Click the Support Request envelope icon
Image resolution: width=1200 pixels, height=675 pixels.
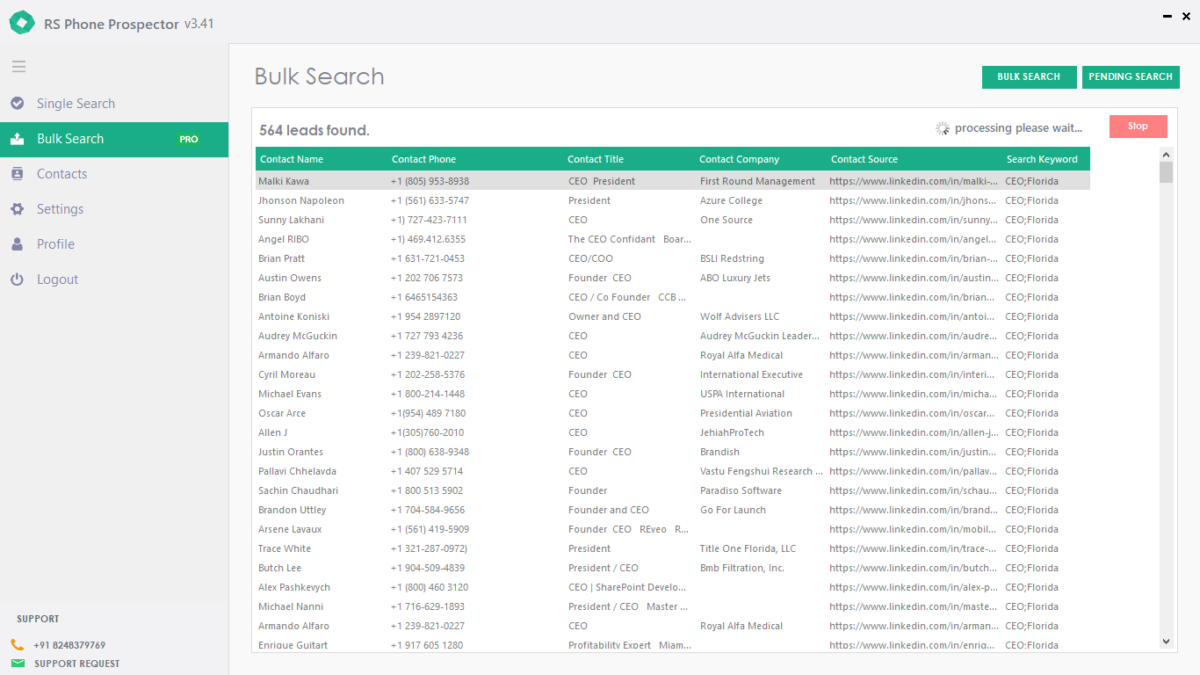click(18, 663)
